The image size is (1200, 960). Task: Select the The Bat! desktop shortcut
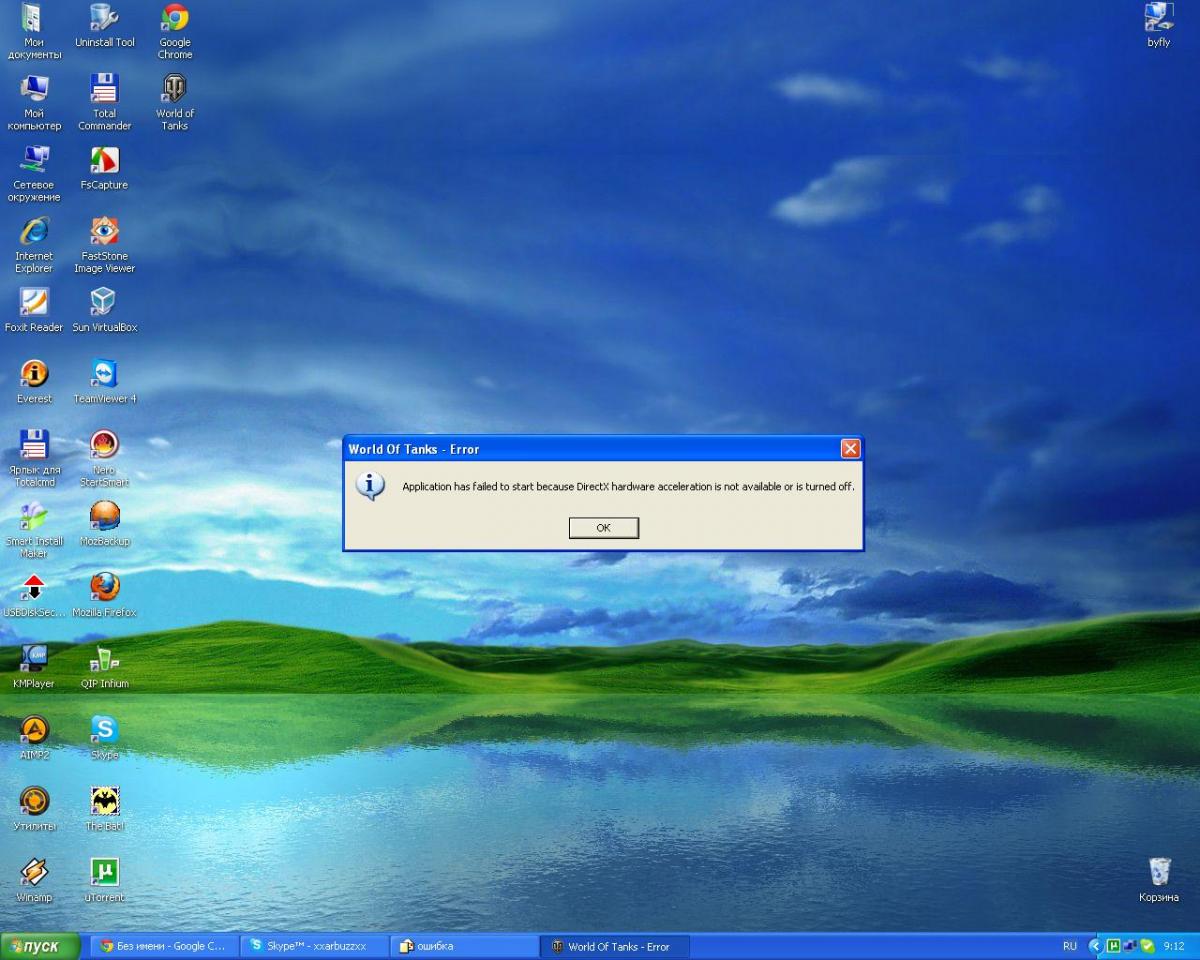click(x=105, y=808)
